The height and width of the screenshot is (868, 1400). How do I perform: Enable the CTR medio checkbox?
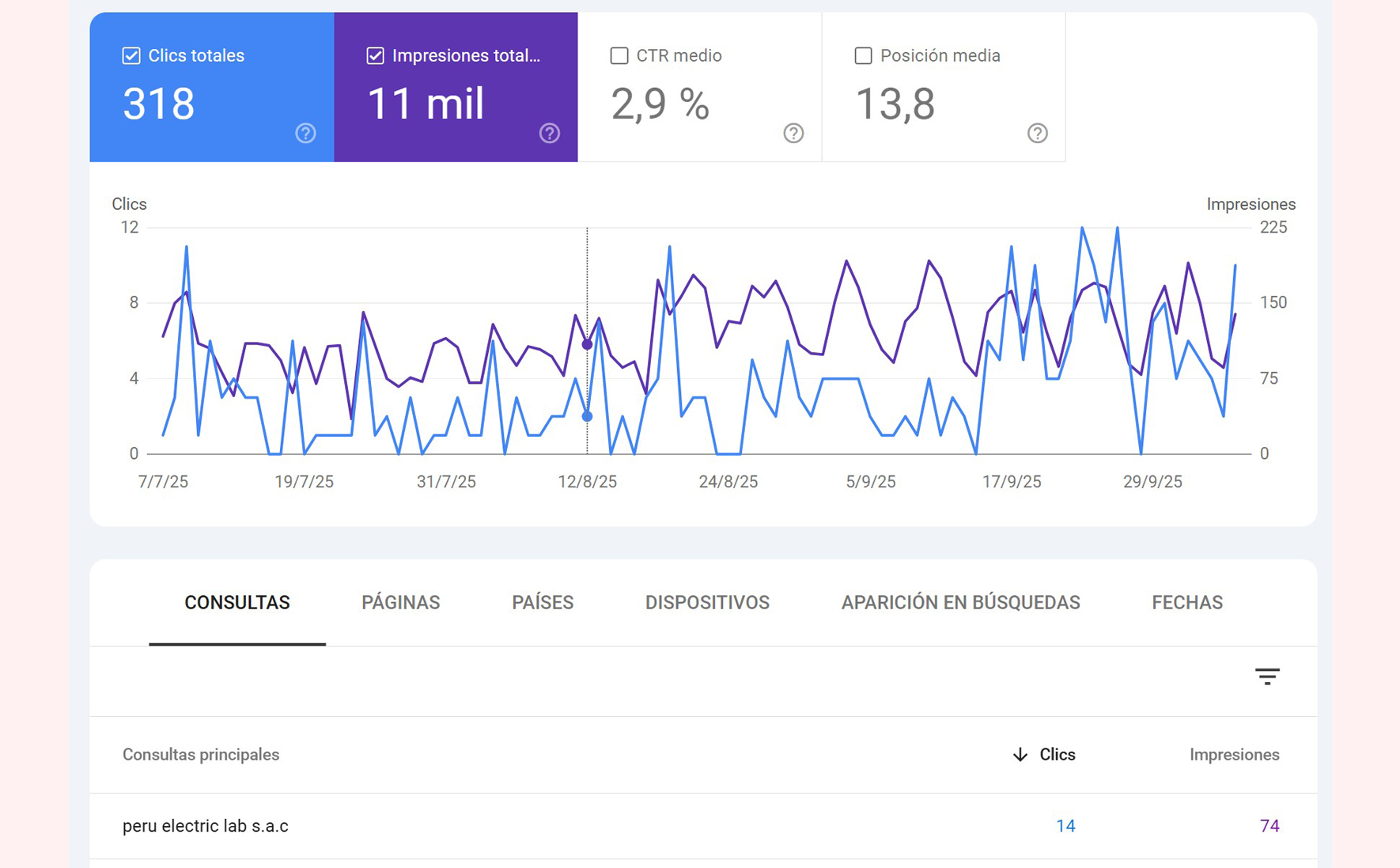(x=619, y=55)
